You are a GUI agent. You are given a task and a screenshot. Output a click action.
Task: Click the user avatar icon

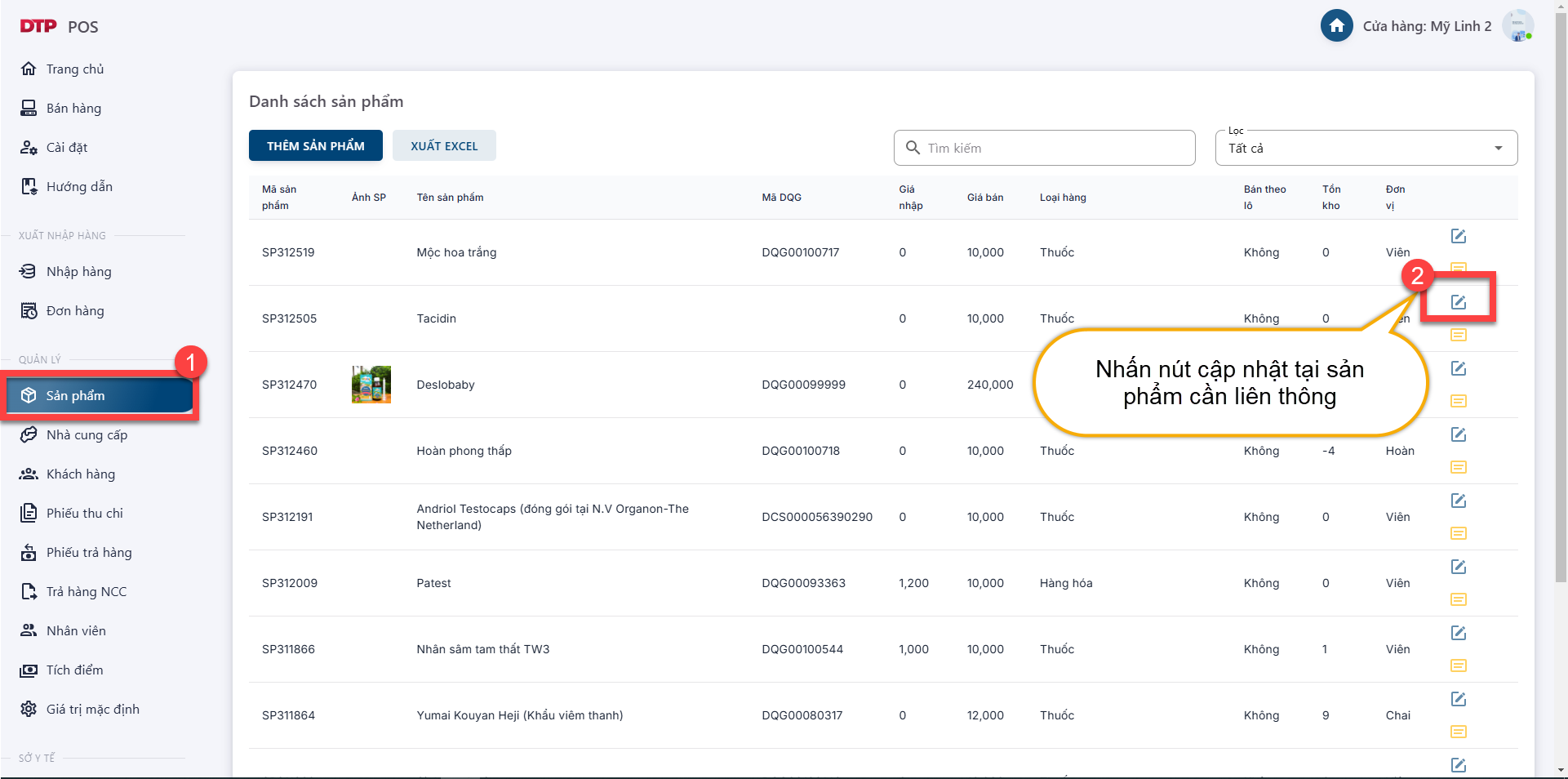pos(1517,26)
